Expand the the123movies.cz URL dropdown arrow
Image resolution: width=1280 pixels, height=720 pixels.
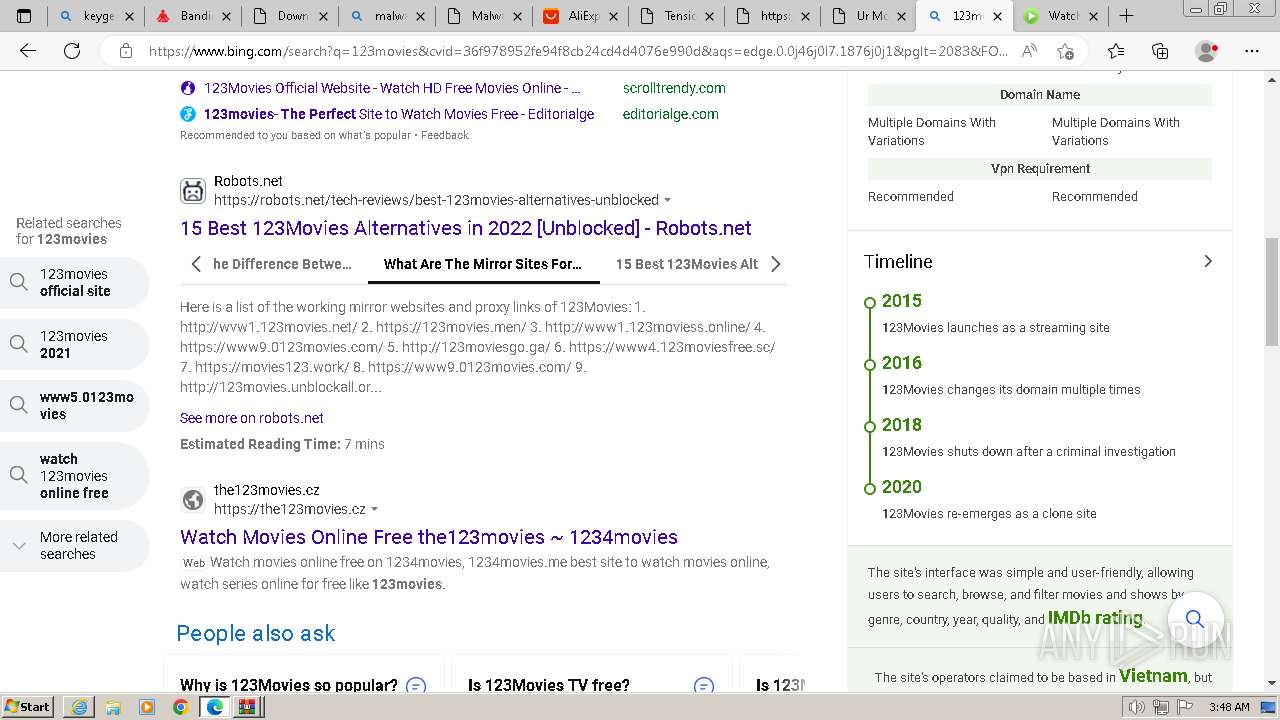click(x=375, y=509)
